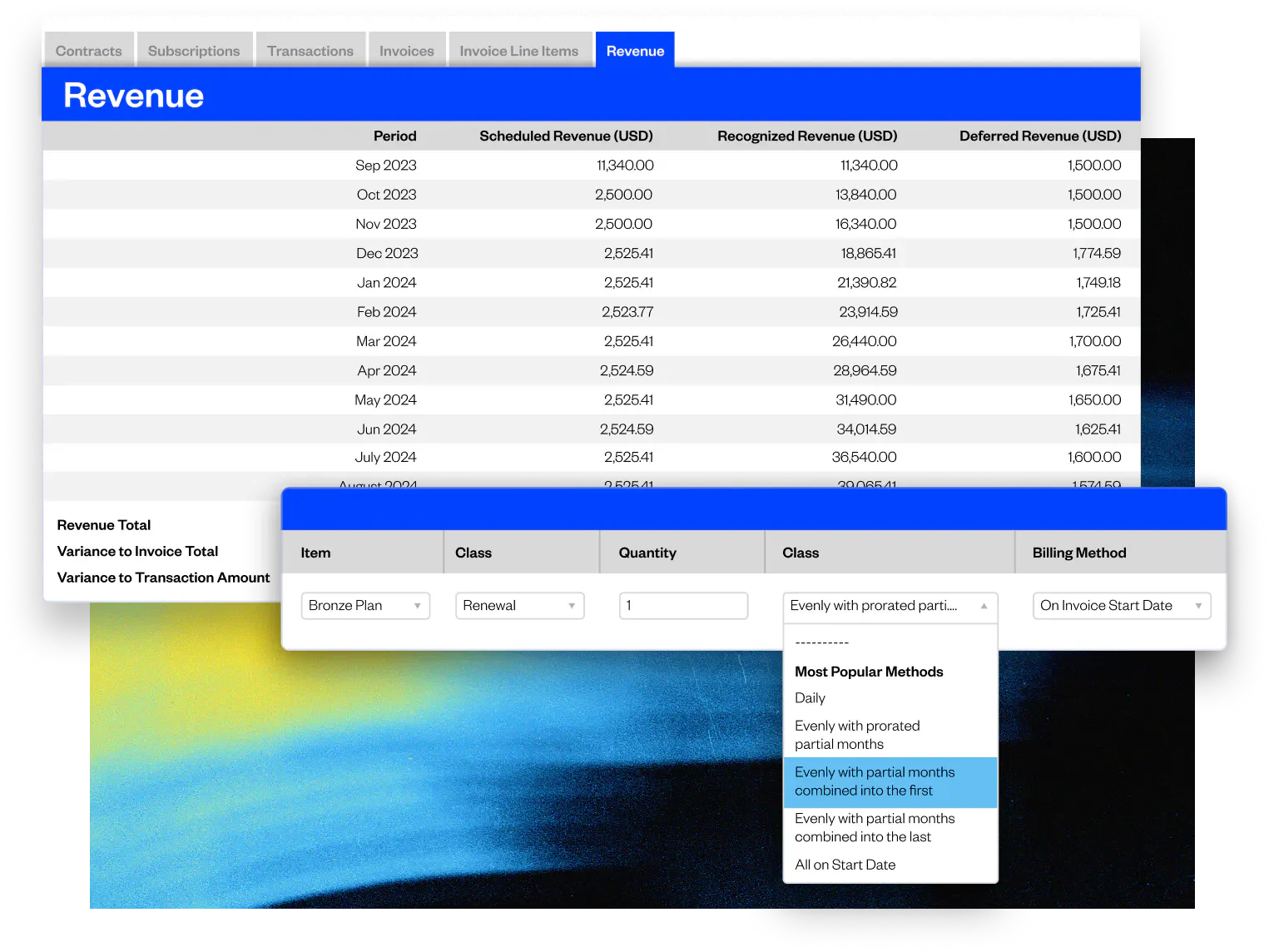1269x952 pixels.
Task: Click the active Revenue tab
Action: 635,50
